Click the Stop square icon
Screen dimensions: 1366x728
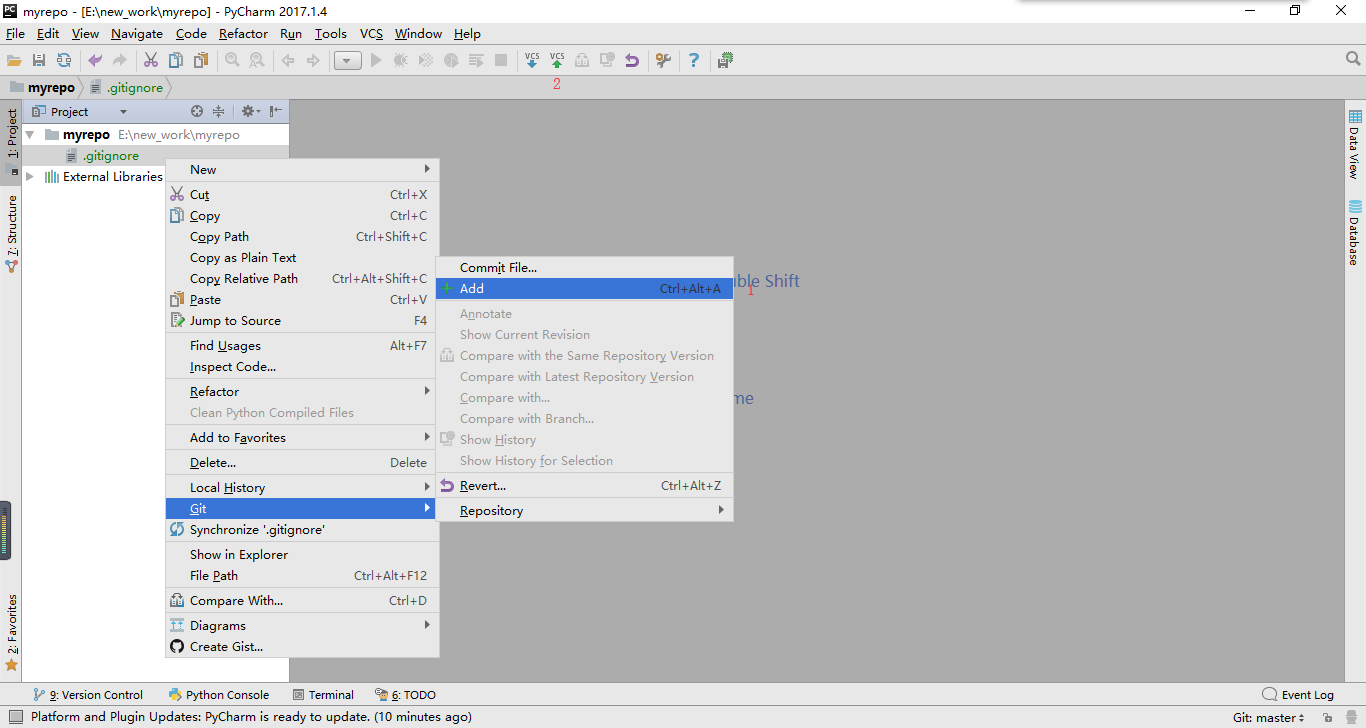coord(501,61)
